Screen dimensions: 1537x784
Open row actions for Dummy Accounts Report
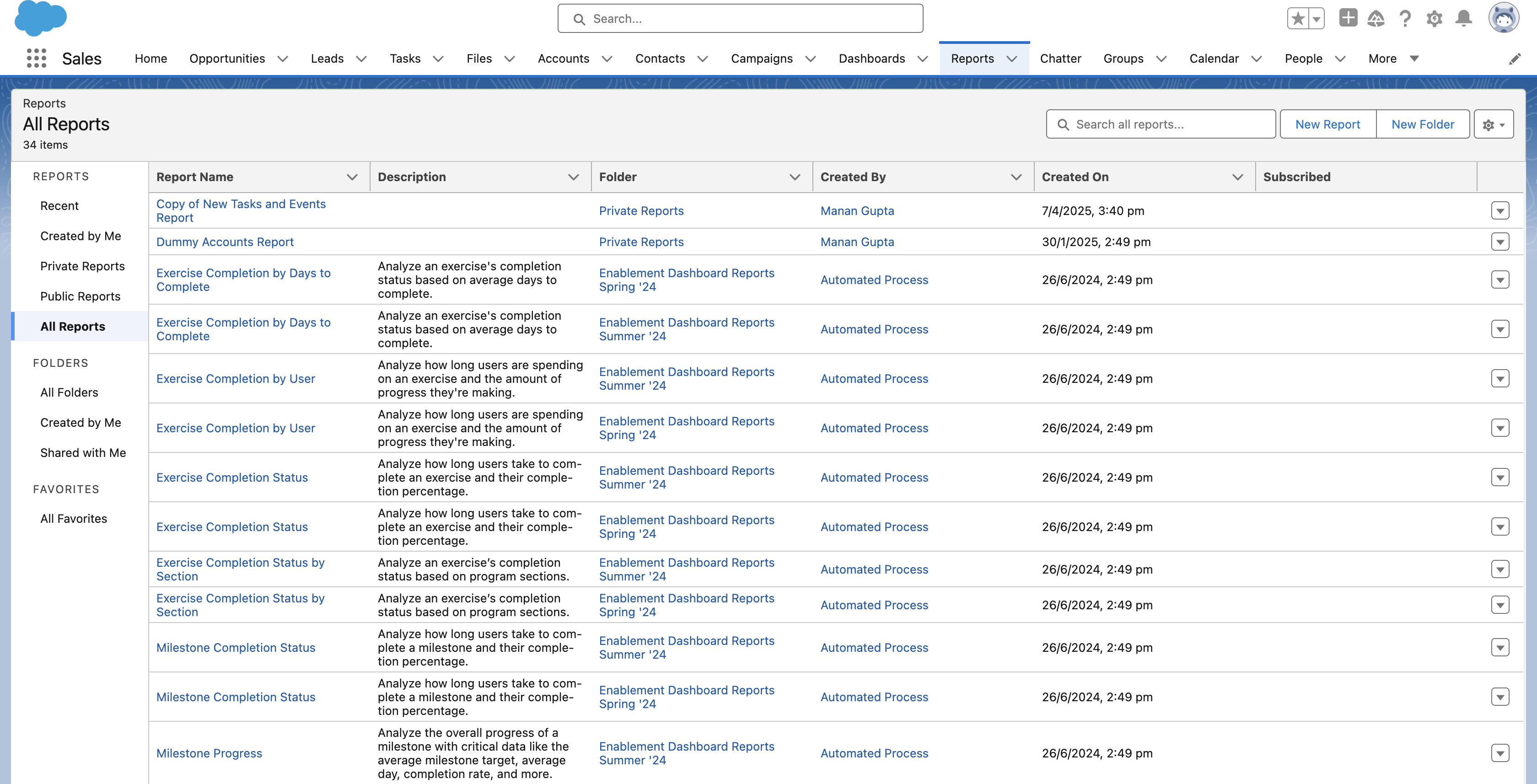coord(1499,242)
